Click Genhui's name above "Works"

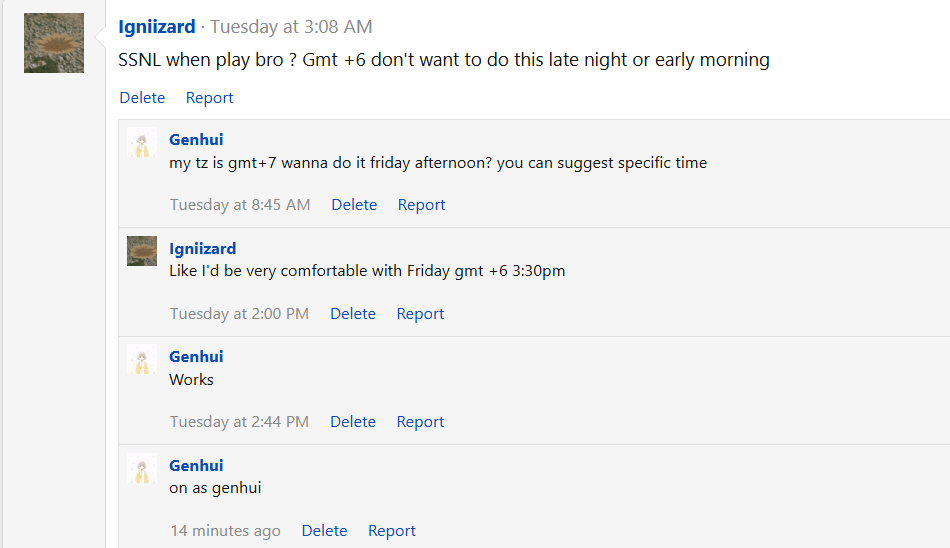[x=196, y=356]
